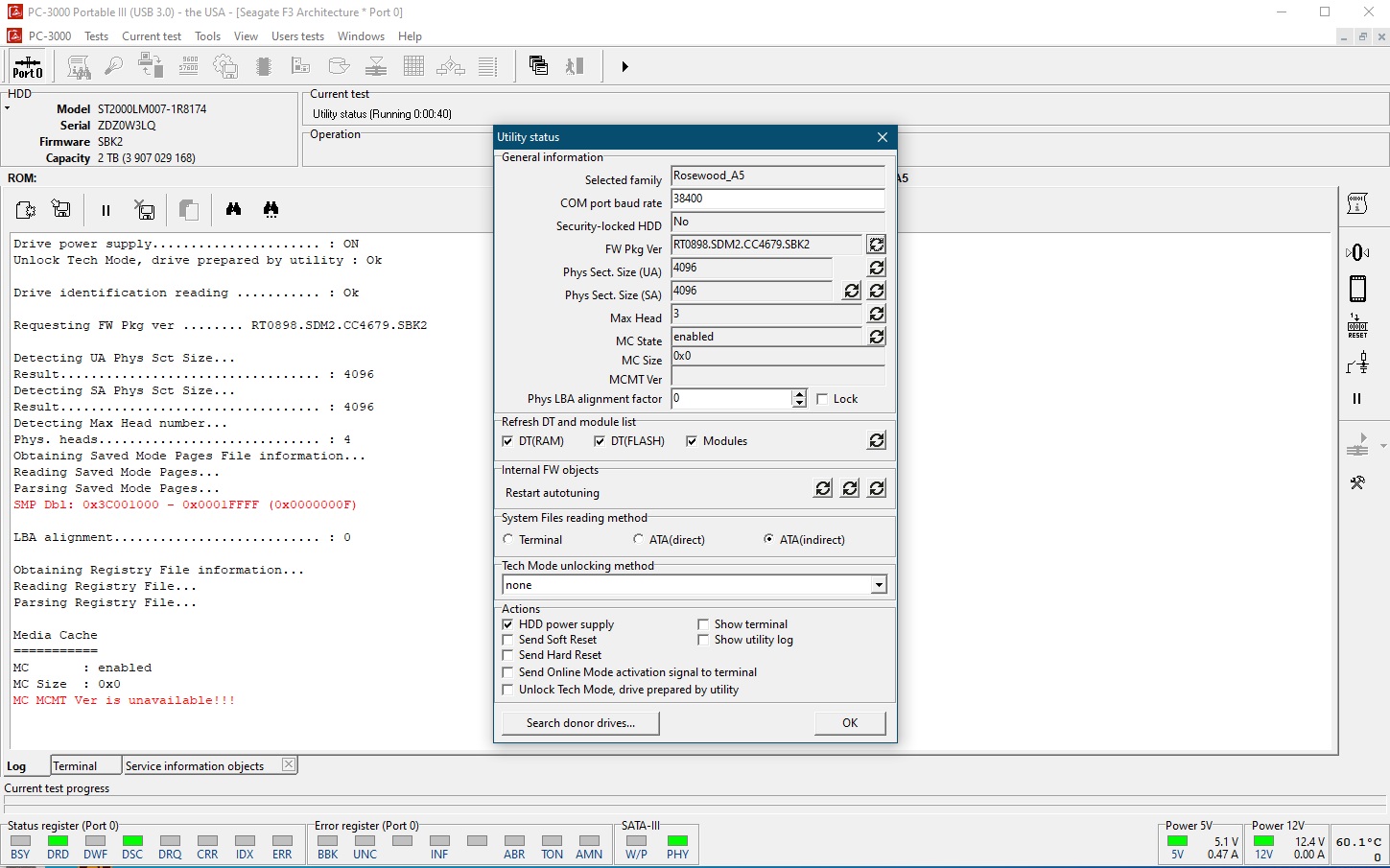The height and width of the screenshot is (868, 1390).
Task: Open Tech Mode unlocking method dropdown
Action: click(x=878, y=585)
